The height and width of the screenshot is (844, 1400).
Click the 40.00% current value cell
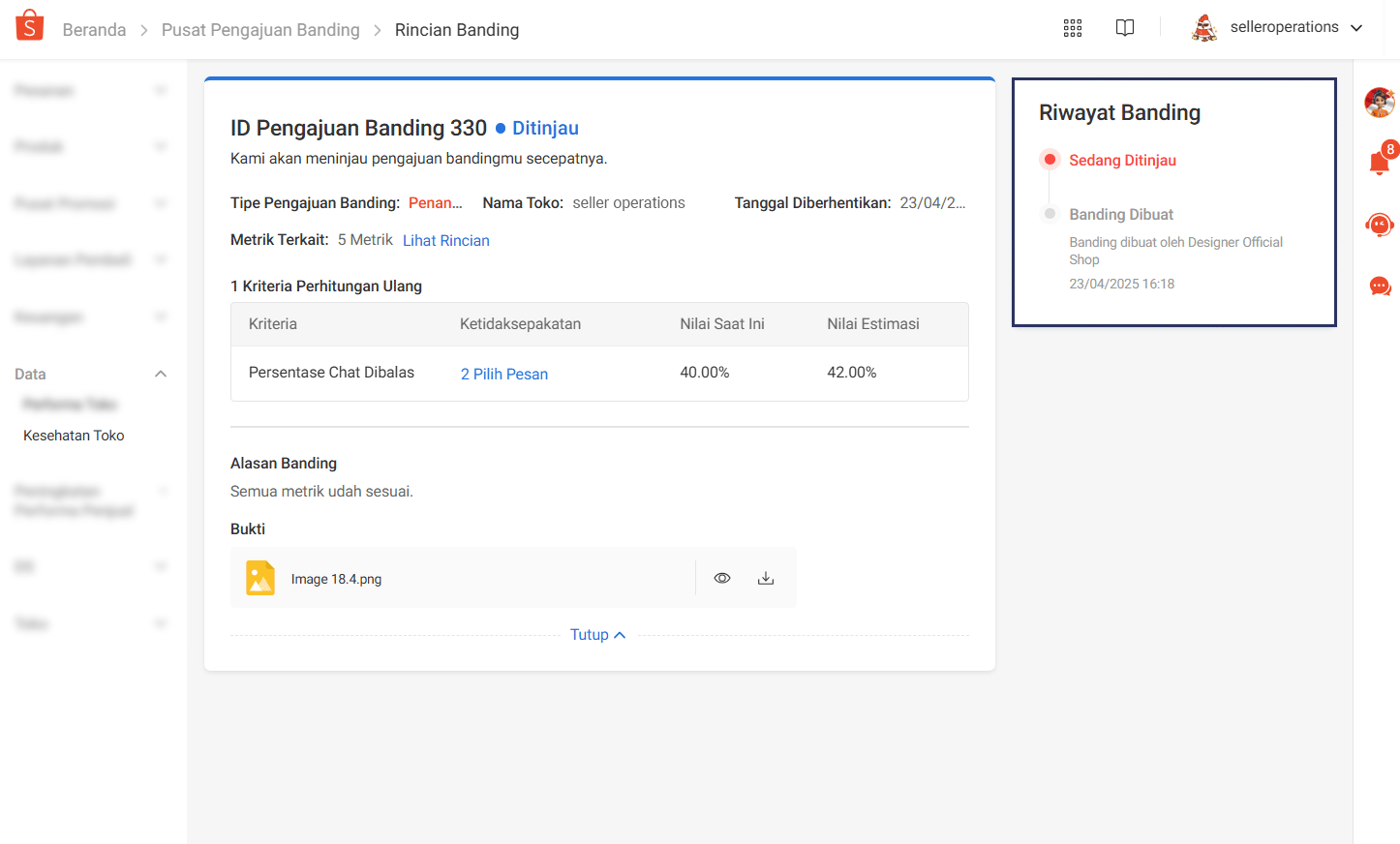(705, 372)
